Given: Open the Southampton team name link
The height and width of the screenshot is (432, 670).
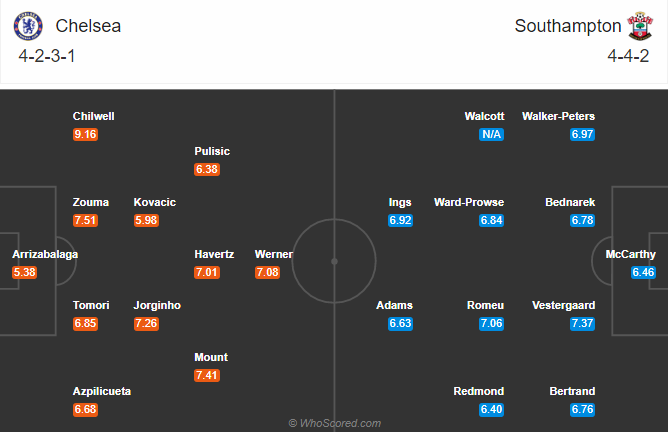Looking at the screenshot, I should click(x=568, y=26).
